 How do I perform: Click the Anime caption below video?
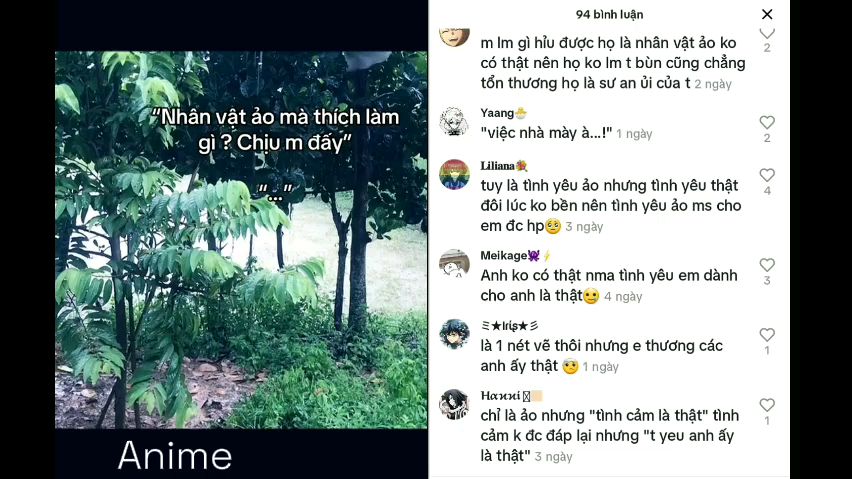pos(175,455)
